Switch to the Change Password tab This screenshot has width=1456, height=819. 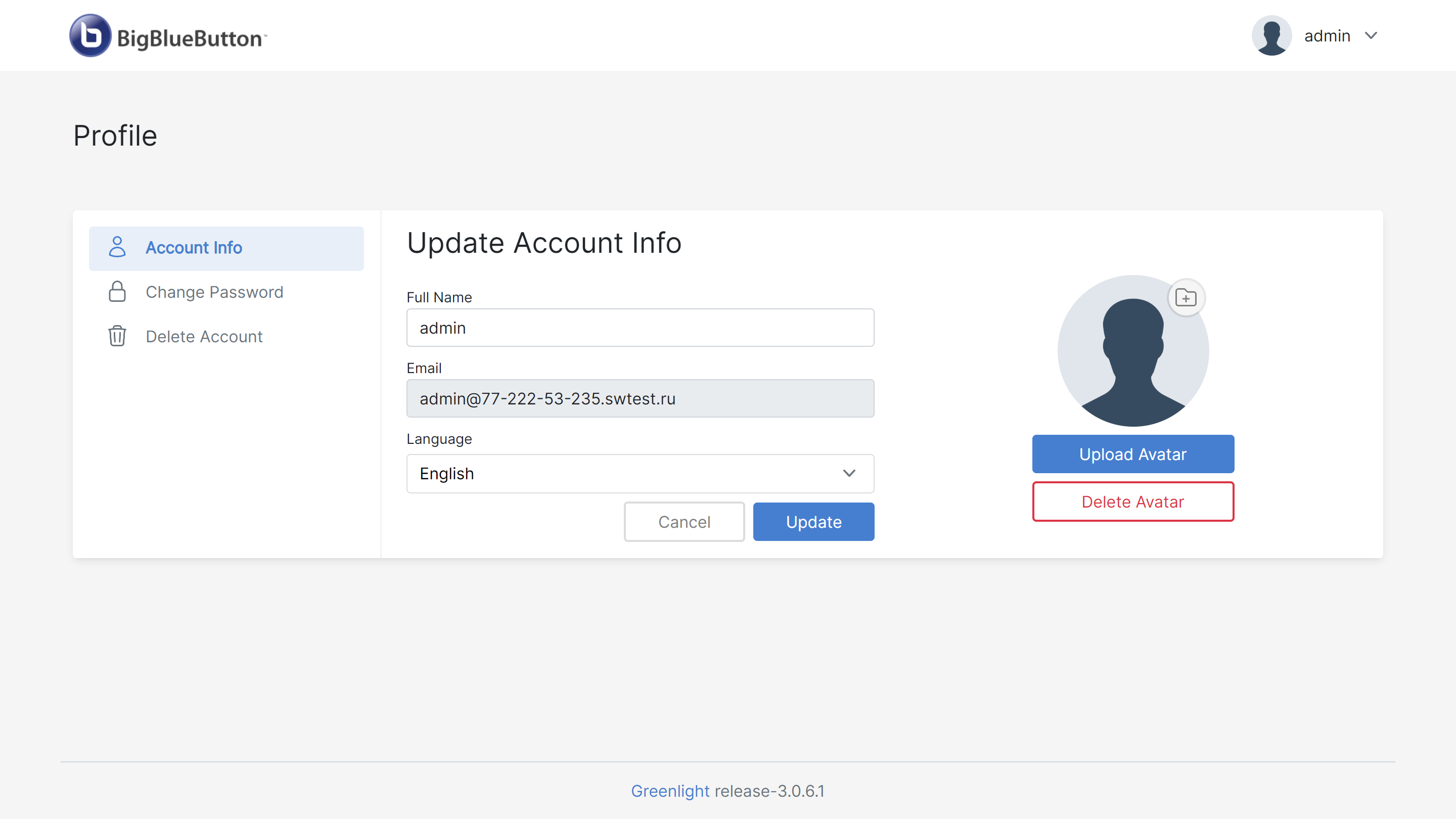pyautogui.click(x=214, y=292)
